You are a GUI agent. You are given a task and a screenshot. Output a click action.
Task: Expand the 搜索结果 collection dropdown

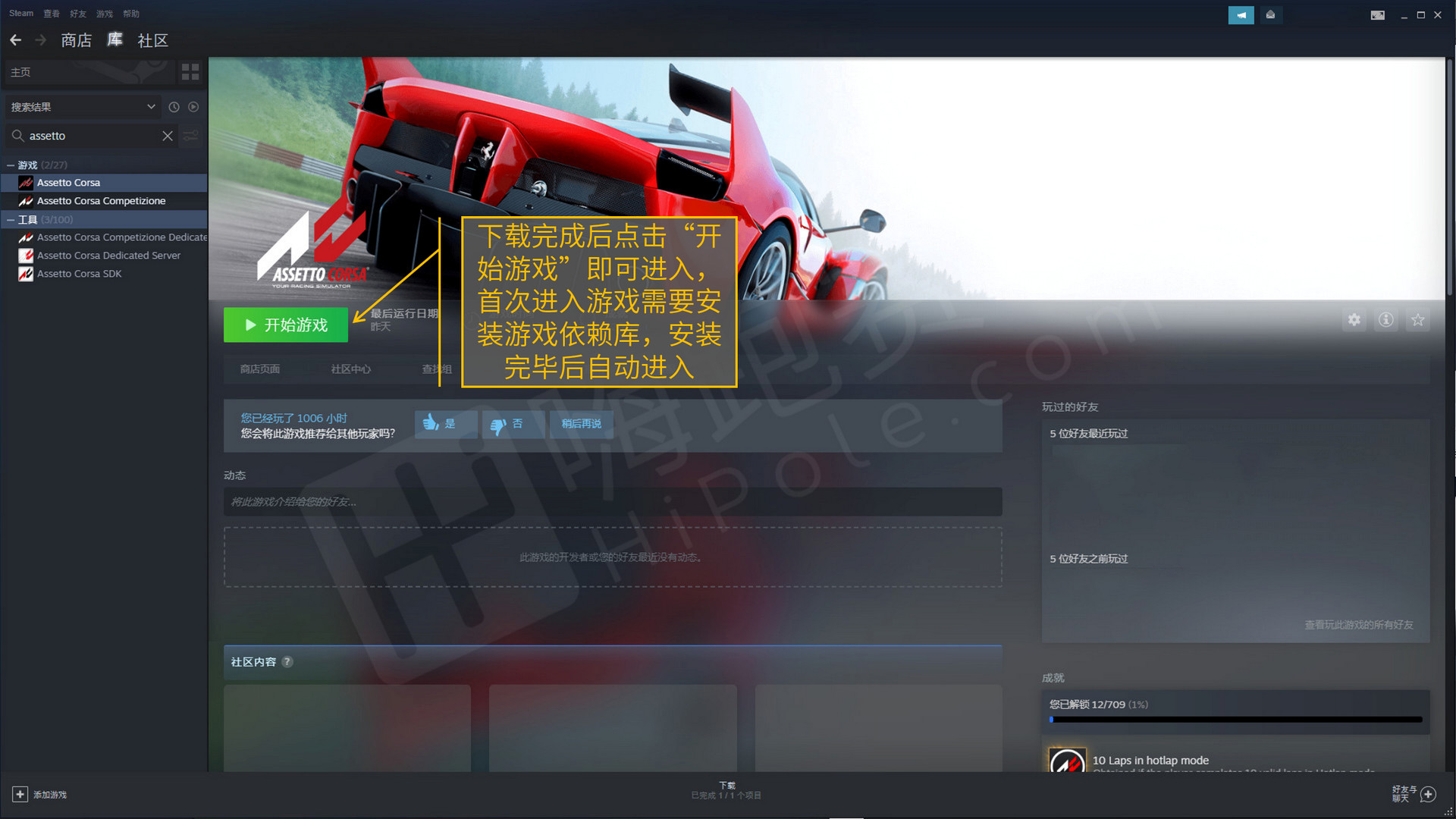pyautogui.click(x=82, y=107)
